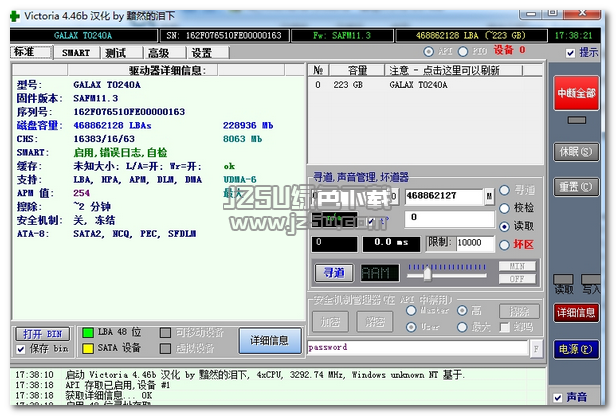The image size is (616, 416).
Task: Click the 0.0 ms readout
Action: coord(391,243)
